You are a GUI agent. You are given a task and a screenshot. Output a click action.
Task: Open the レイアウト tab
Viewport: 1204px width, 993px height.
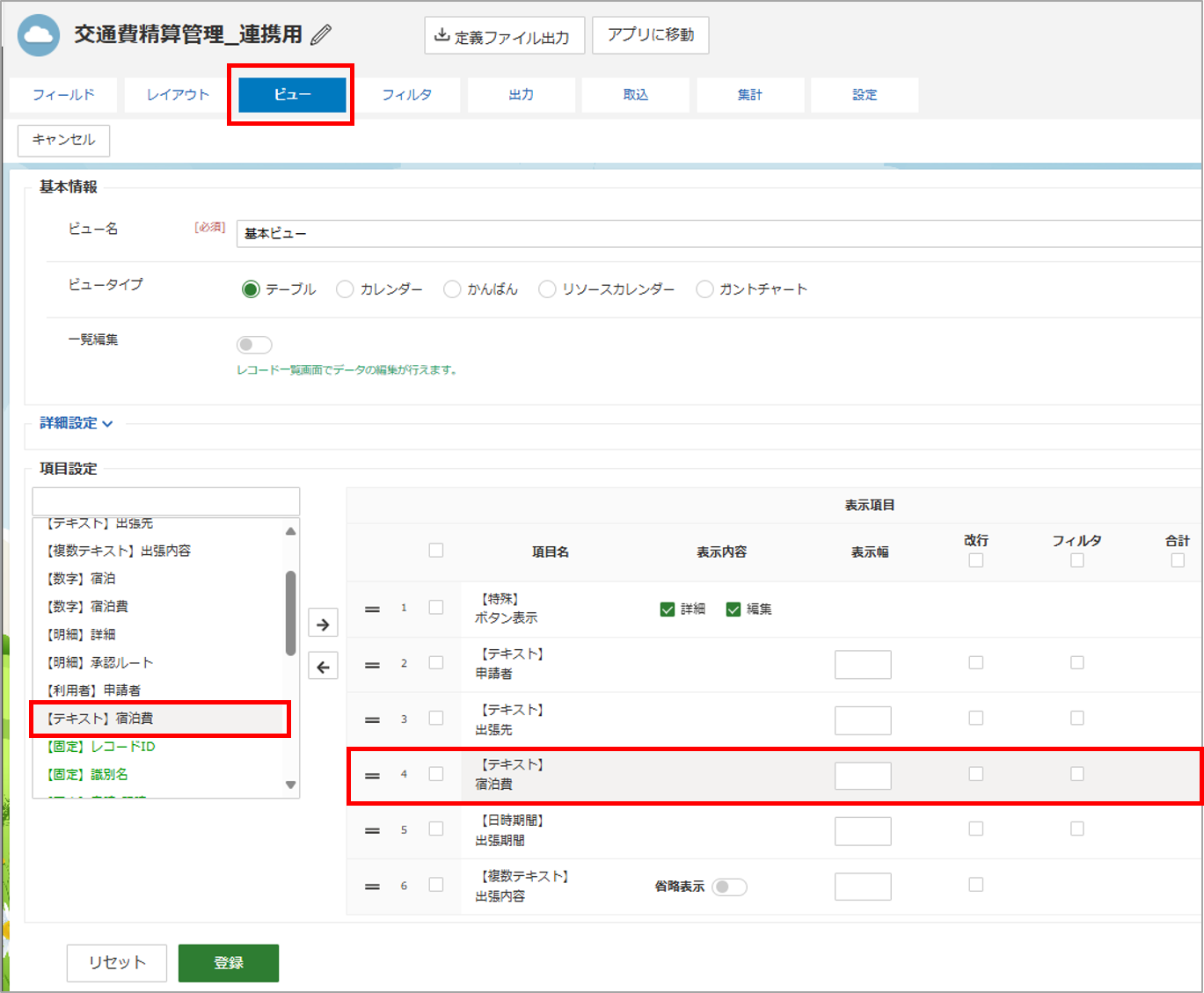(x=178, y=95)
